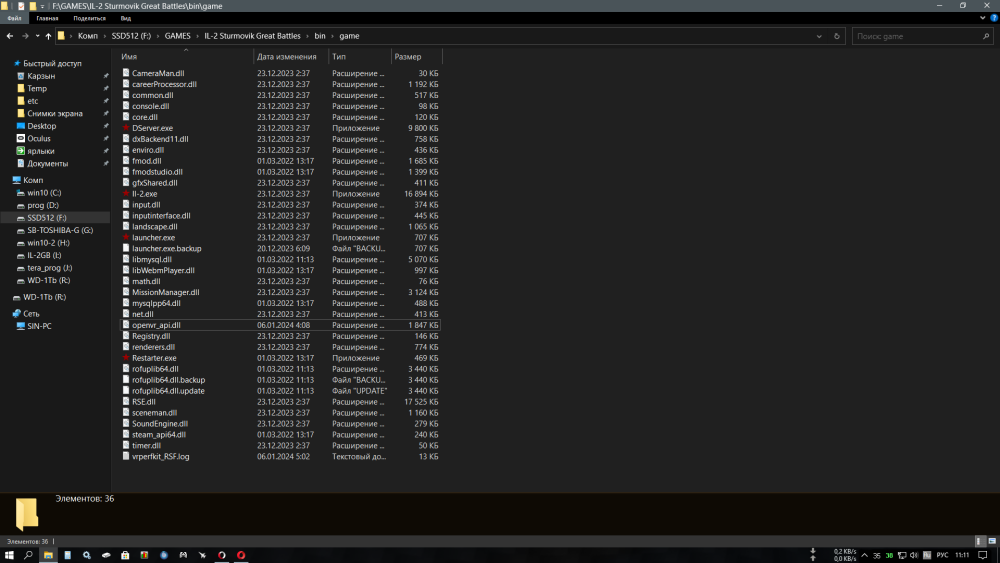Open the Windows Start menu
Image resolution: width=1000 pixels, height=563 pixels.
coord(9,555)
